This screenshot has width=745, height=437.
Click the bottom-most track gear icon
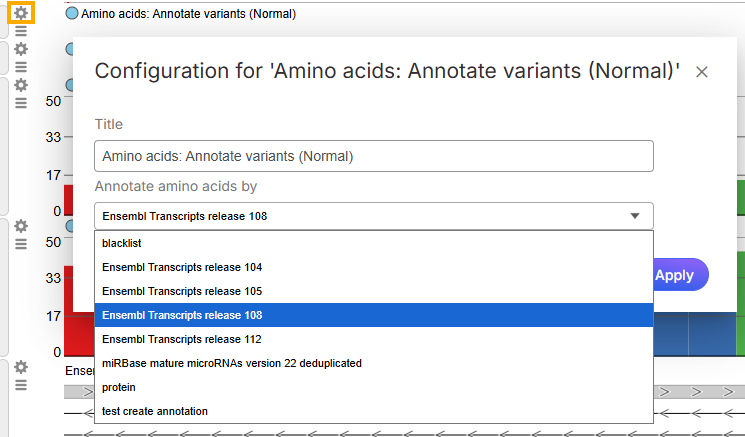tap(20, 367)
